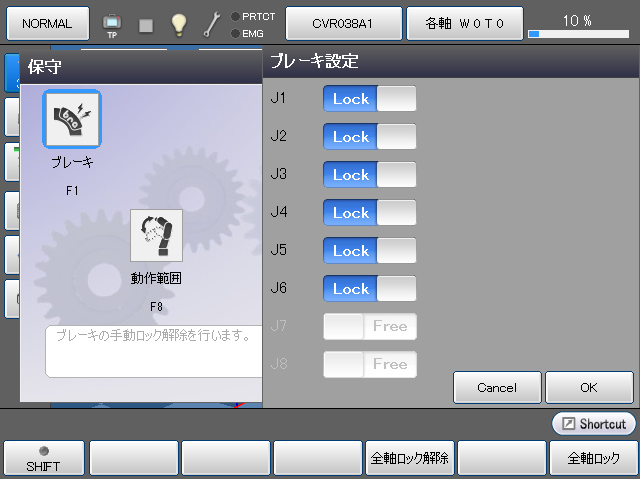
Task: Toggle the J3 brake Lock switch
Action: click(369, 175)
